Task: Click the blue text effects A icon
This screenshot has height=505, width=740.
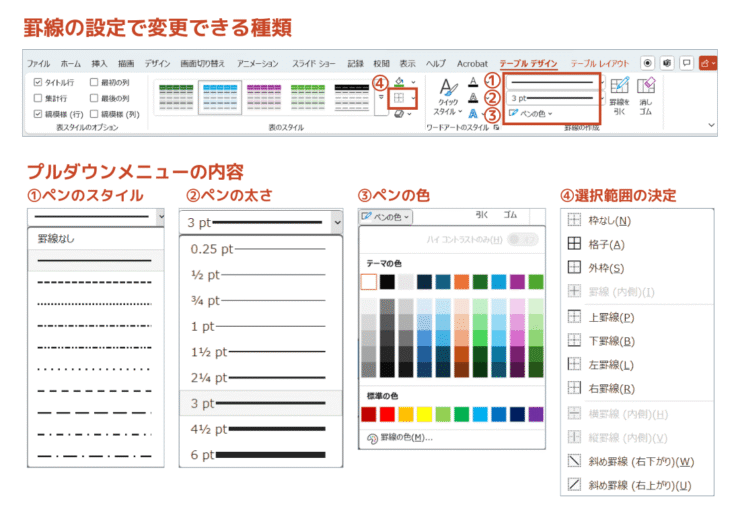Action: click(473, 114)
